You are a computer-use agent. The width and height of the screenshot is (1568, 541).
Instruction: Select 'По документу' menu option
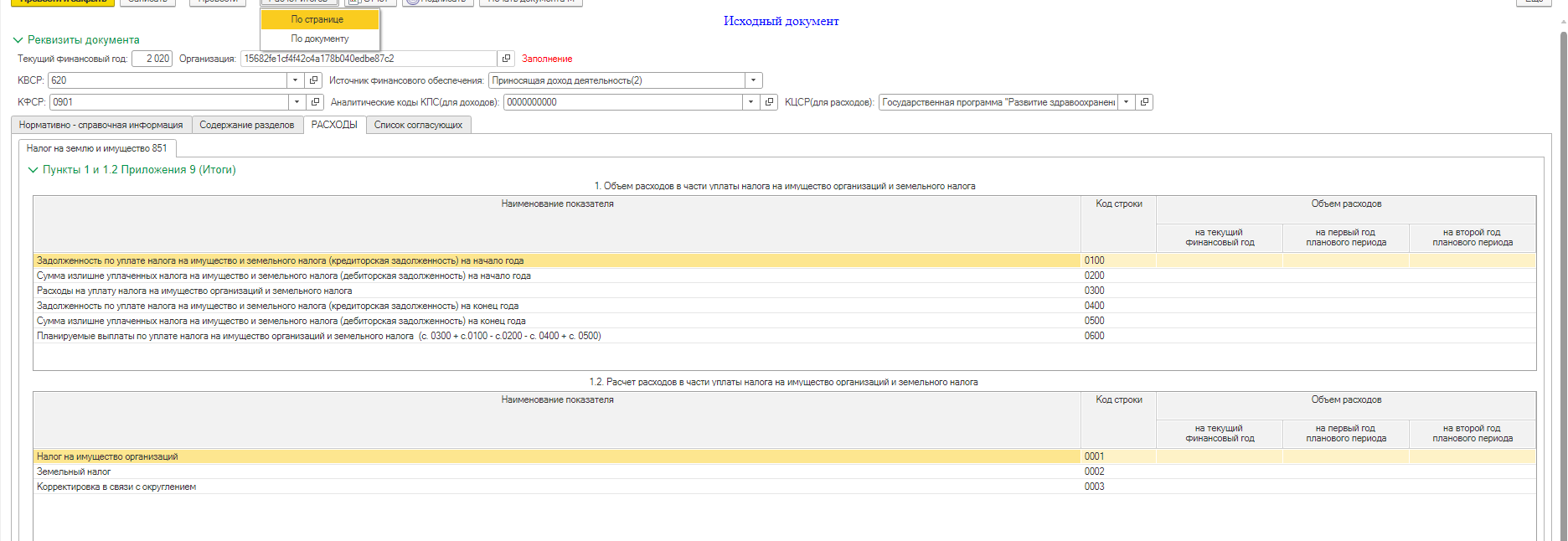[x=320, y=39]
